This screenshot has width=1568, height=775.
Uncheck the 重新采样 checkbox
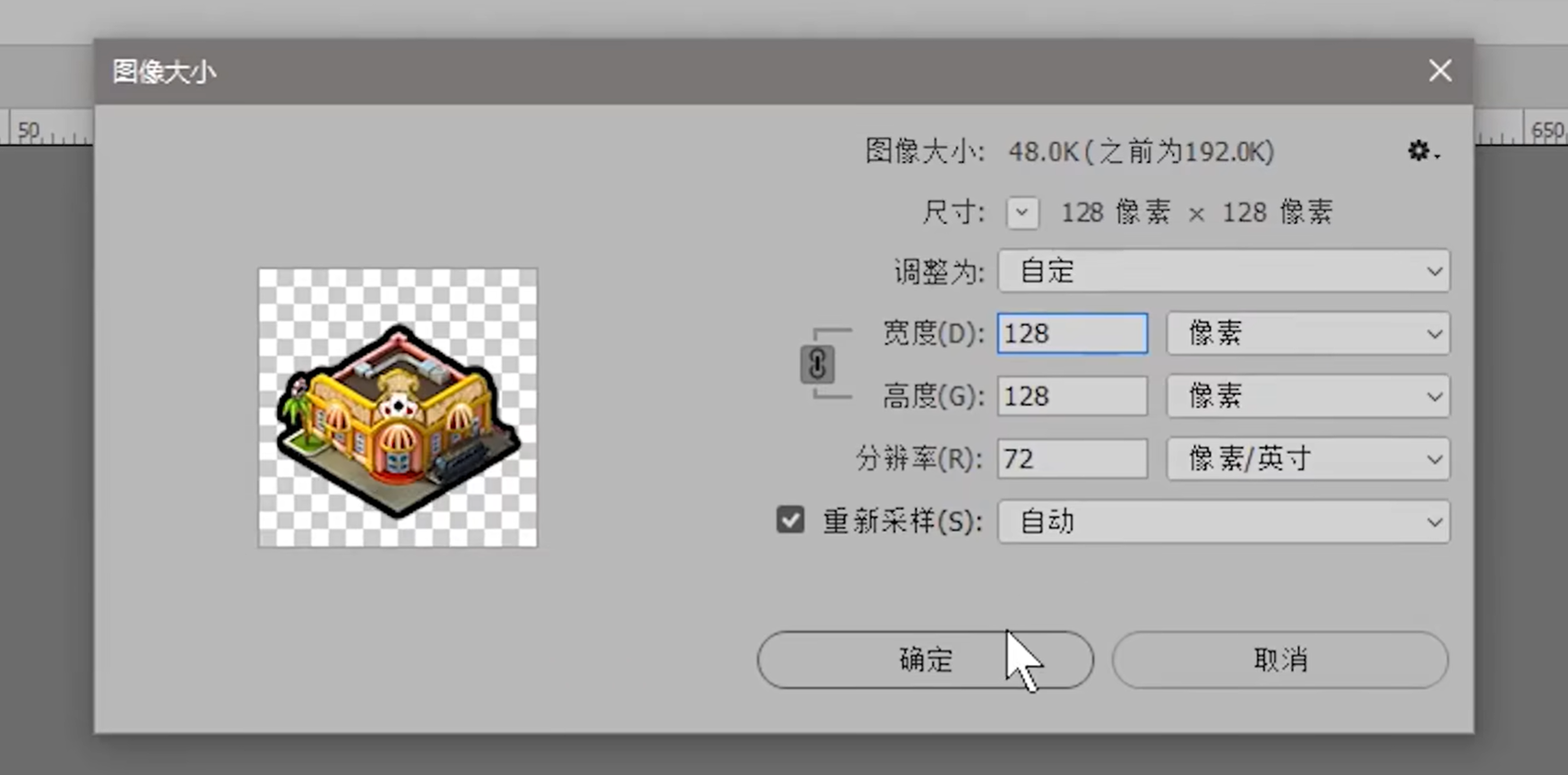click(790, 520)
